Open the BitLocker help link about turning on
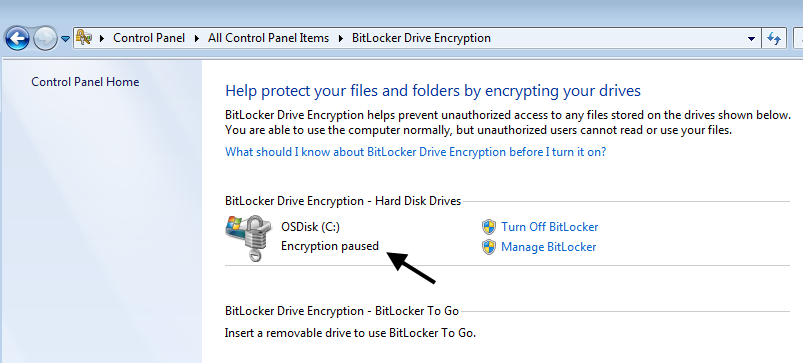The image size is (803, 363). click(416, 152)
